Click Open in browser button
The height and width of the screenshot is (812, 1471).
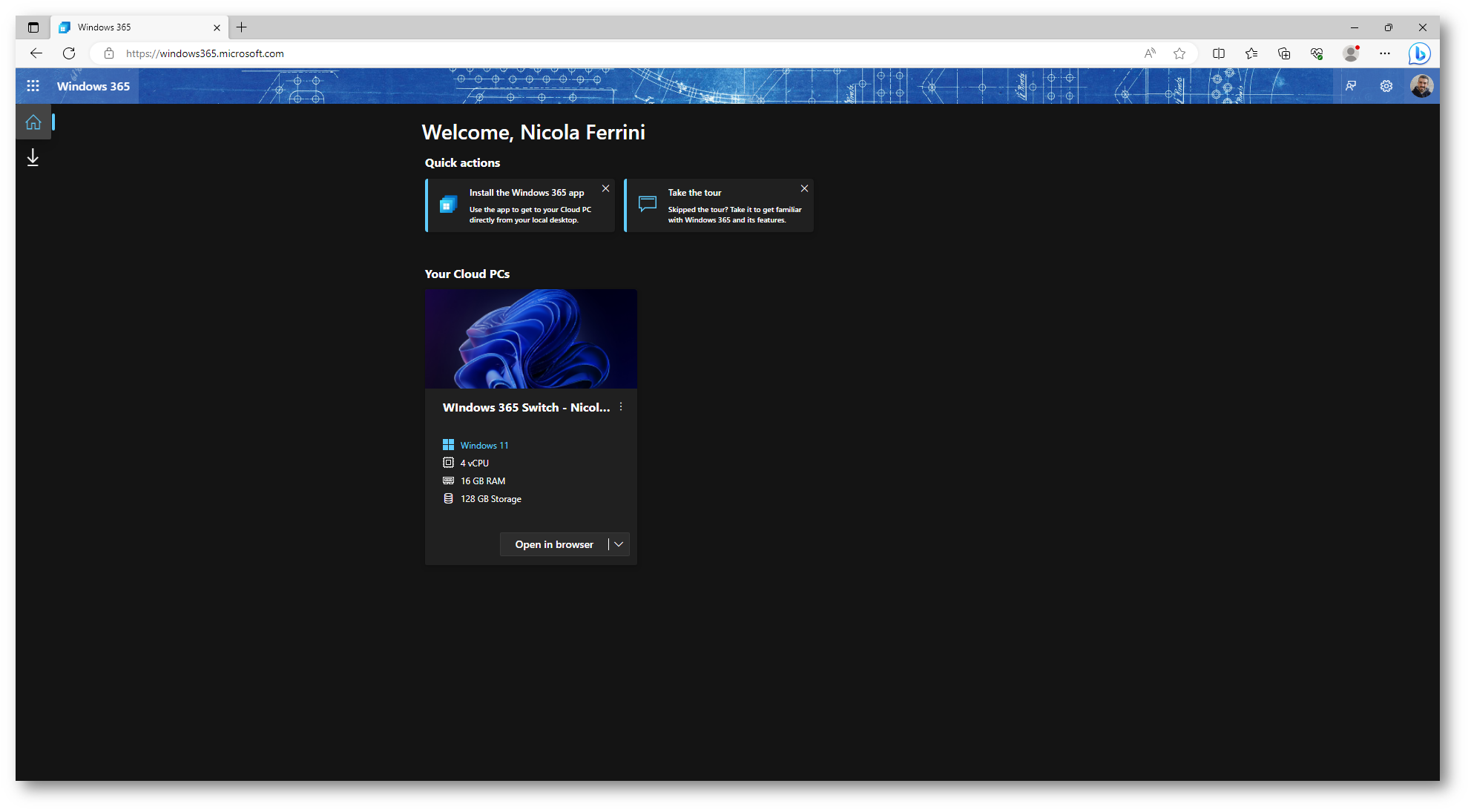(554, 544)
